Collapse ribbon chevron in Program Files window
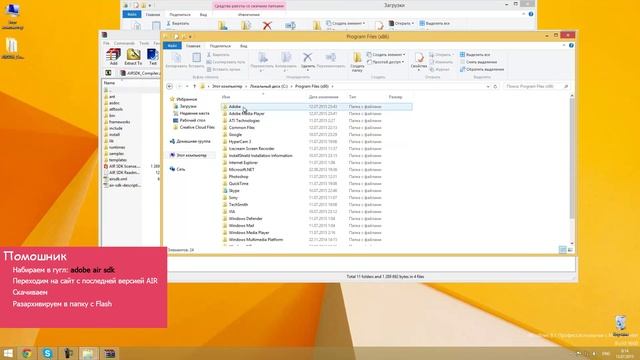 click(x=564, y=46)
